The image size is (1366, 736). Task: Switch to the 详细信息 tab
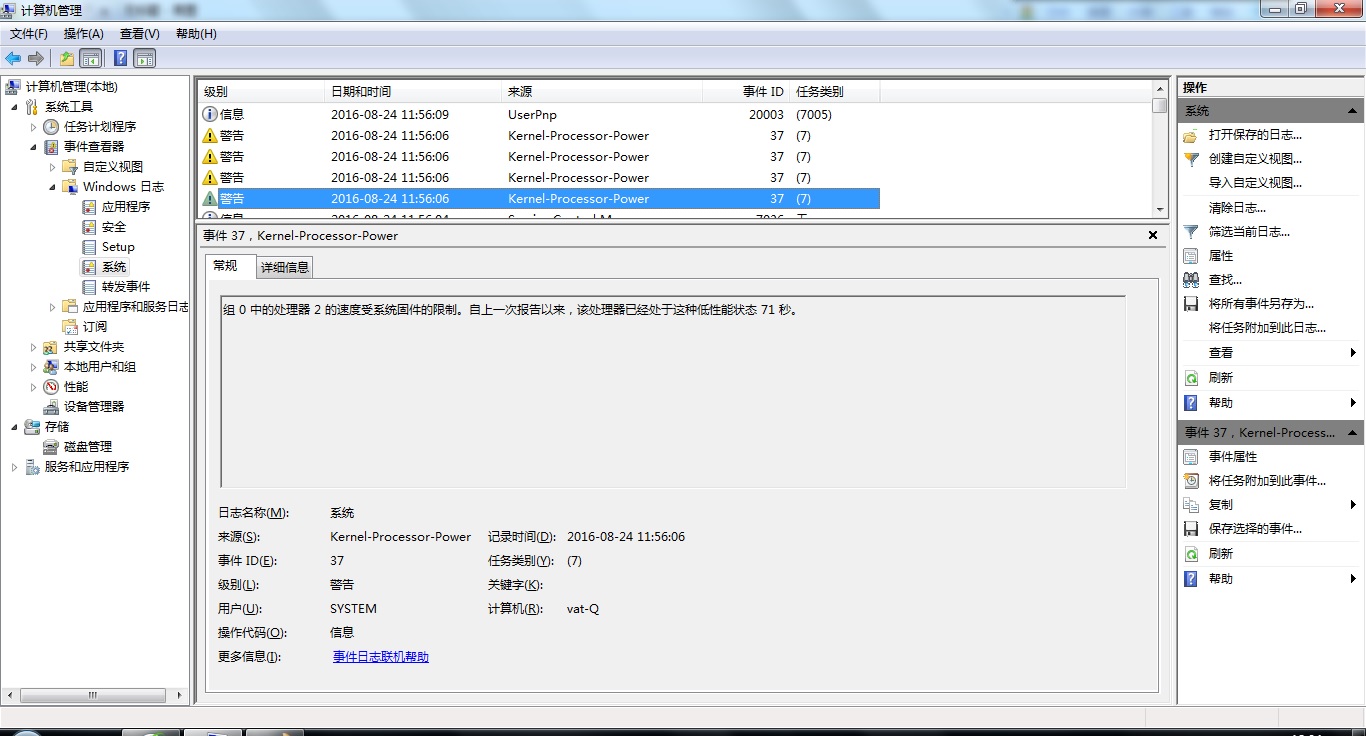282,266
